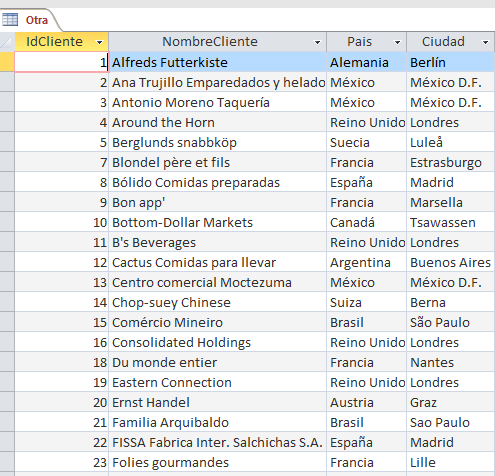Image resolution: width=495 pixels, height=476 pixels.
Task: Click the select-all corner box of datasheet
Action: point(7,42)
